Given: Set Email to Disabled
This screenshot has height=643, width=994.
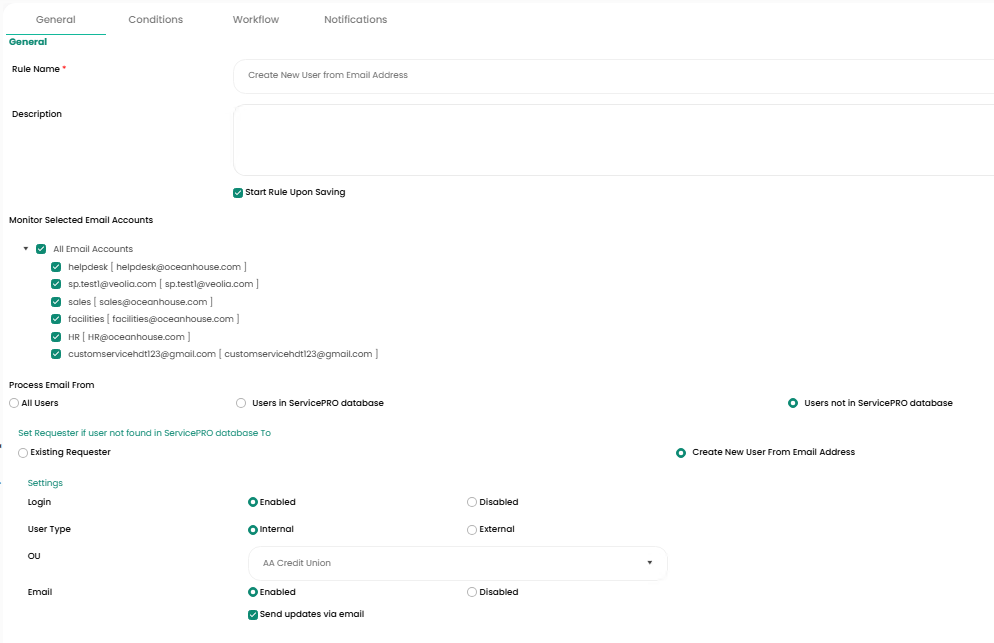Looking at the screenshot, I should click(472, 592).
